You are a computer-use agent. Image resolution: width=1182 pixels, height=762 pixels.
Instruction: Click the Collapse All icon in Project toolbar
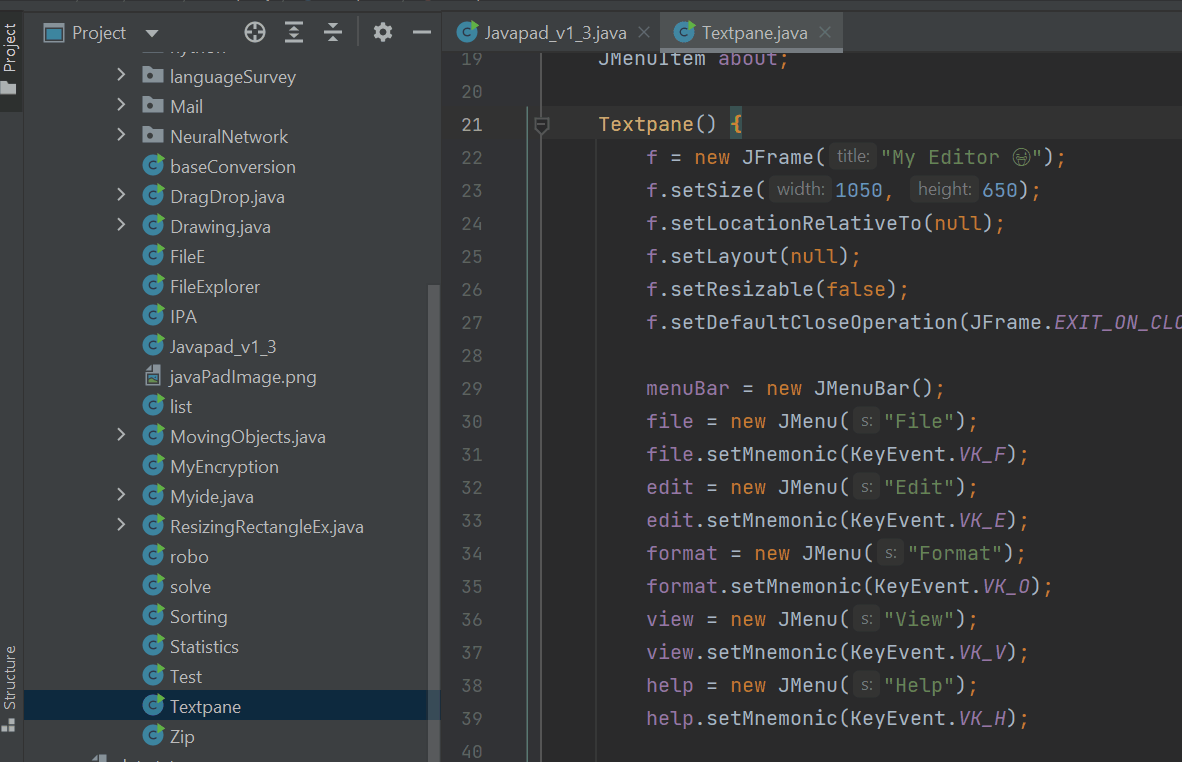coord(333,32)
